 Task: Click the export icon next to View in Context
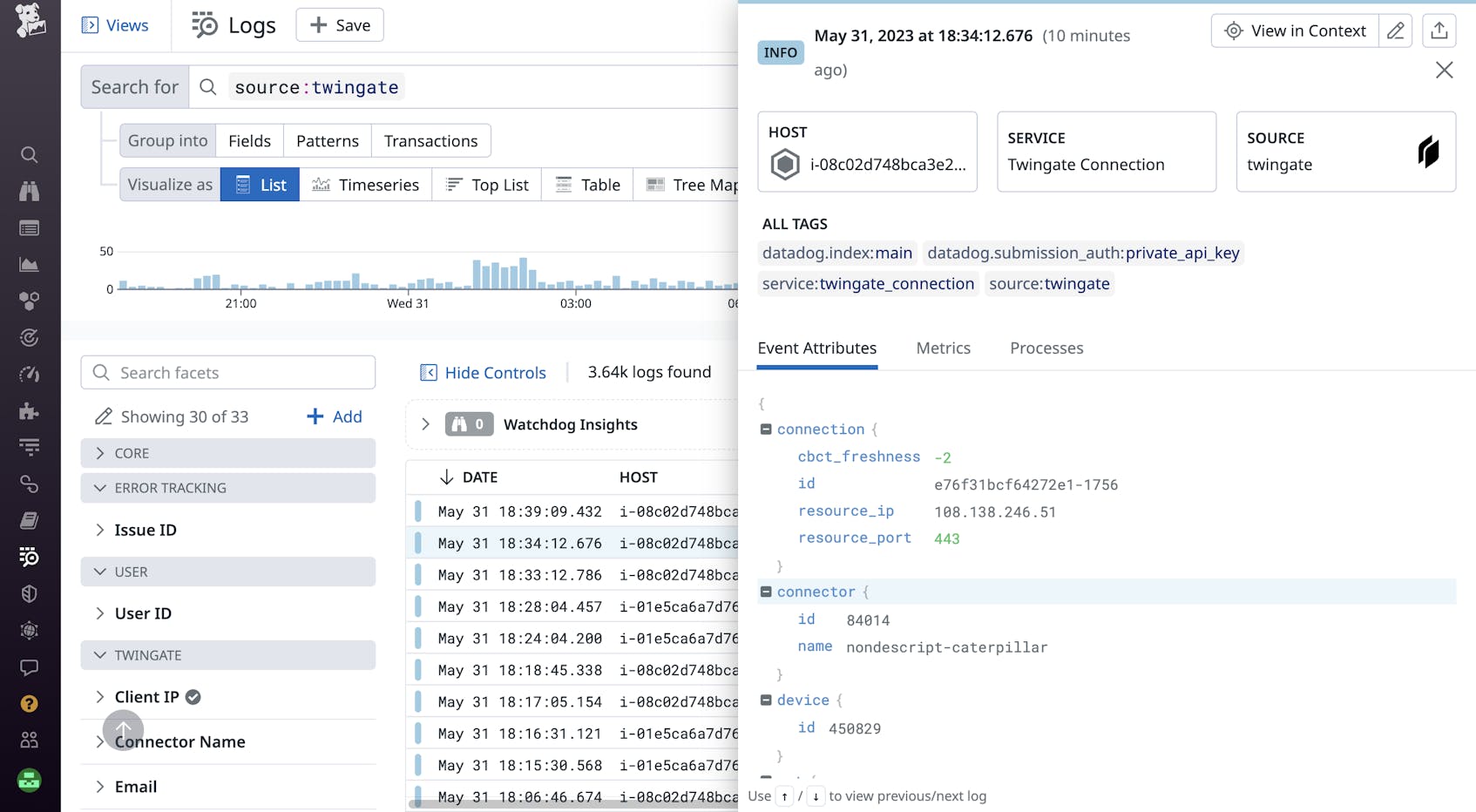1439,30
